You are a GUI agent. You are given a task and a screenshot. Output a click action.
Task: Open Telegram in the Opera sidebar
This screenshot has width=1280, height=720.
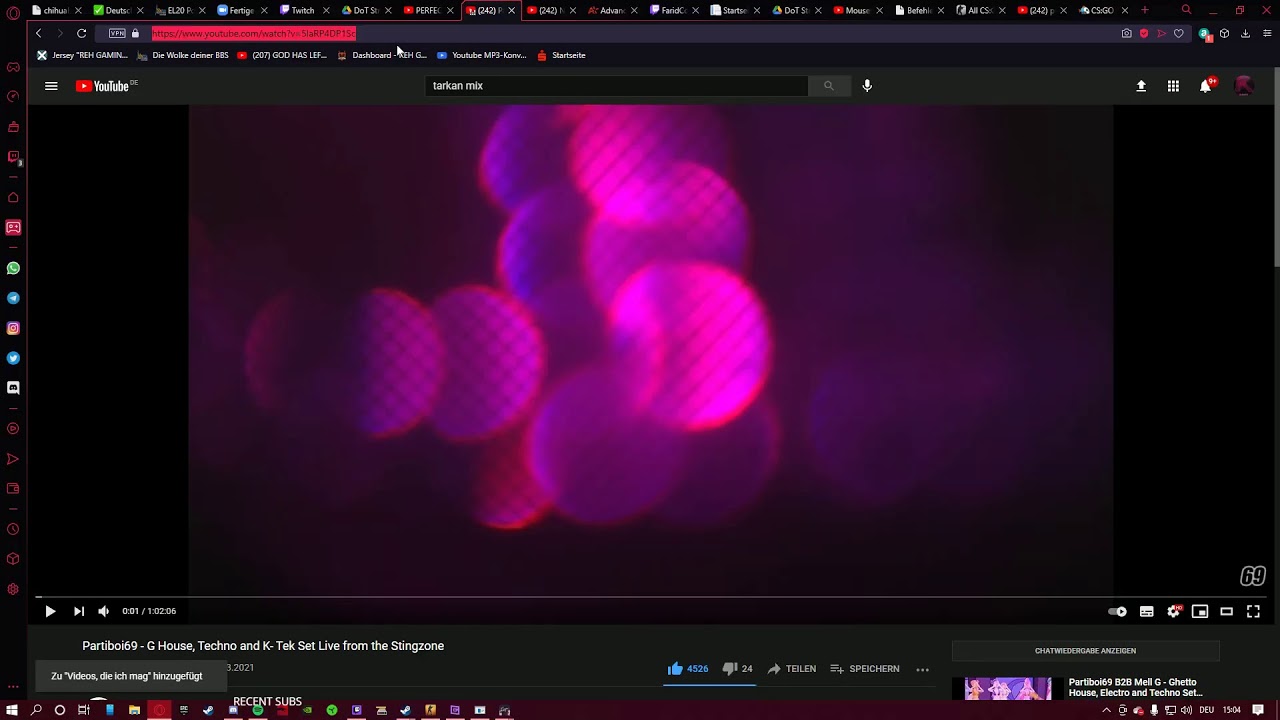[x=13, y=298]
